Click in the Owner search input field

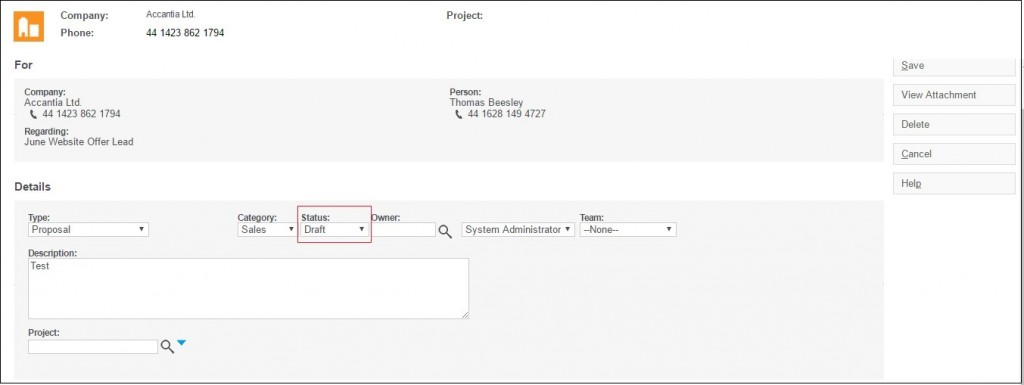pos(403,230)
